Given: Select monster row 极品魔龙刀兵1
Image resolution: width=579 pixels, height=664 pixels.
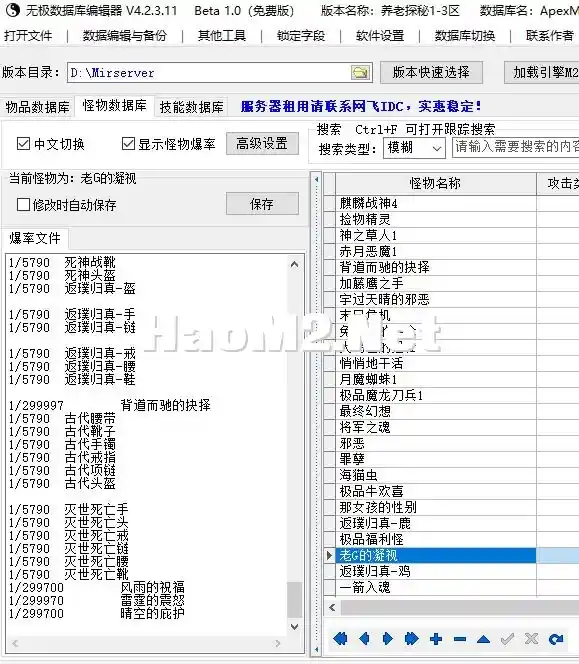Looking at the screenshot, I should pos(436,396).
